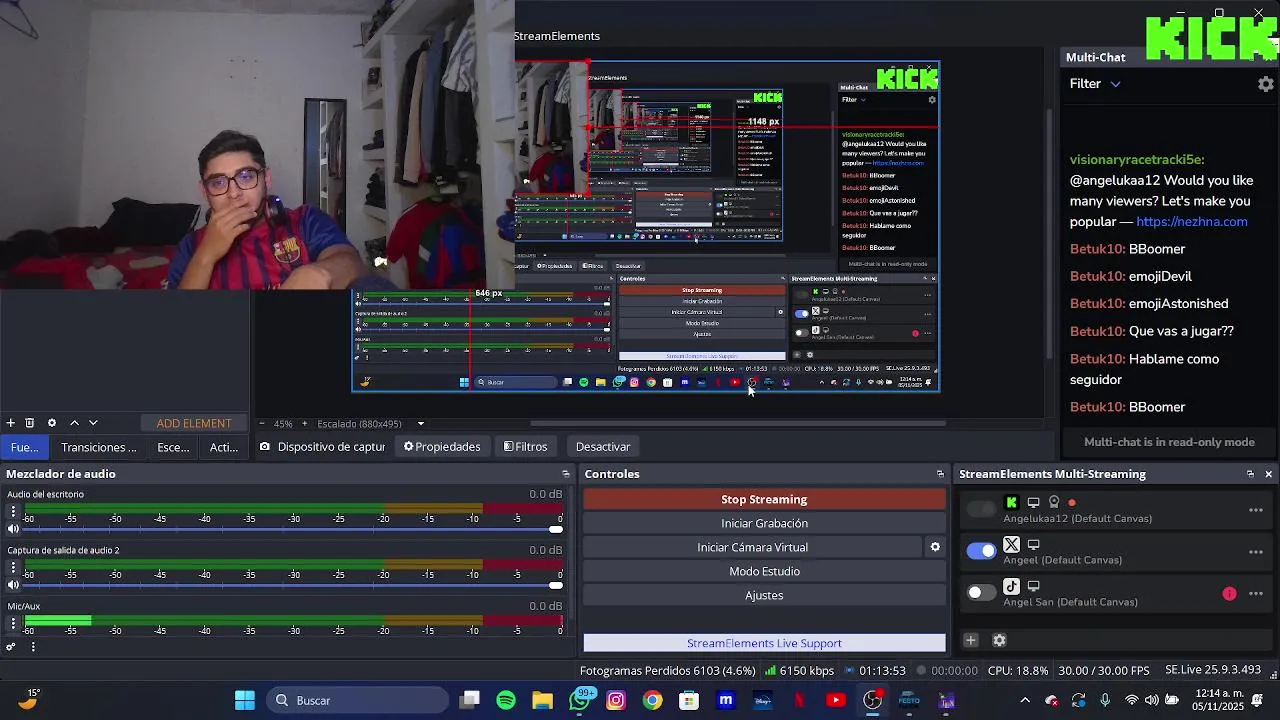Open source properties gear beside trash icon

click(x=52, y=423)
